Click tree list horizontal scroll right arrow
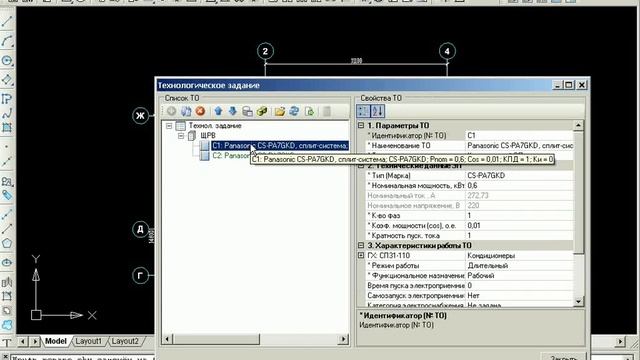640x360 pixels. [344, 339]
